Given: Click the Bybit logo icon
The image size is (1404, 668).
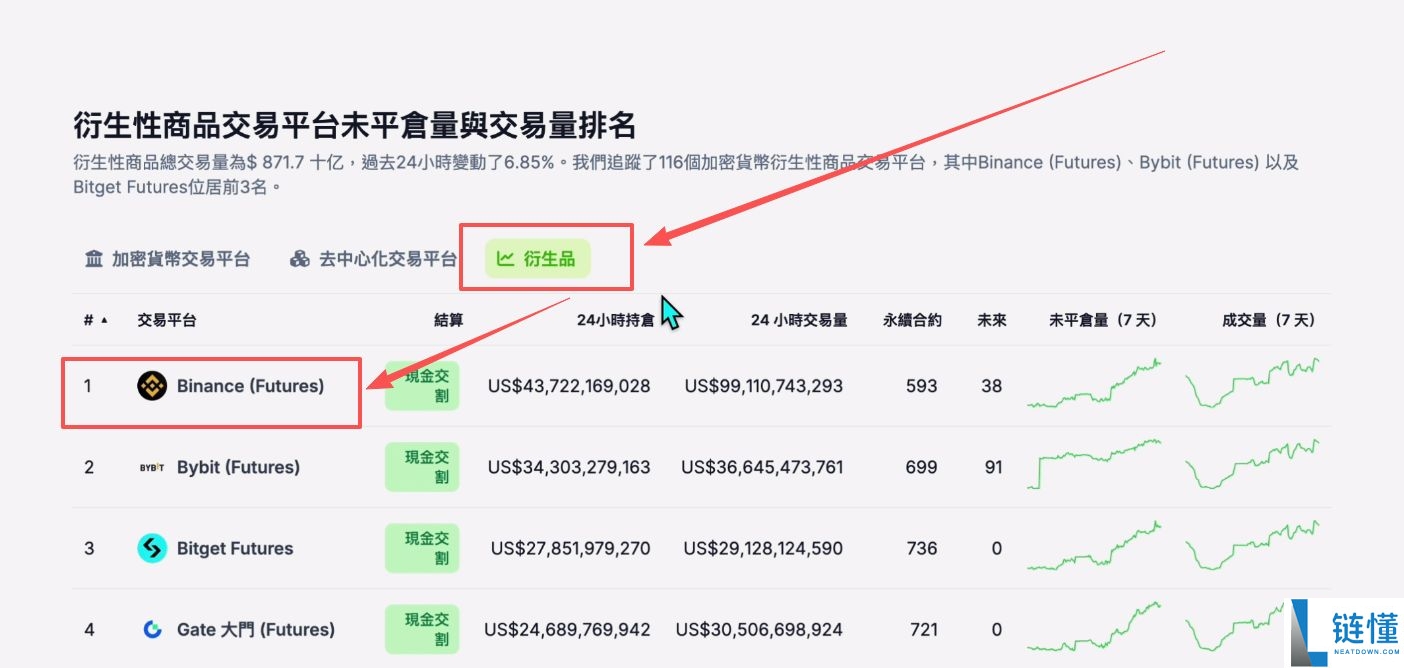Looking at the screenshot, I should tap(152, 467).
